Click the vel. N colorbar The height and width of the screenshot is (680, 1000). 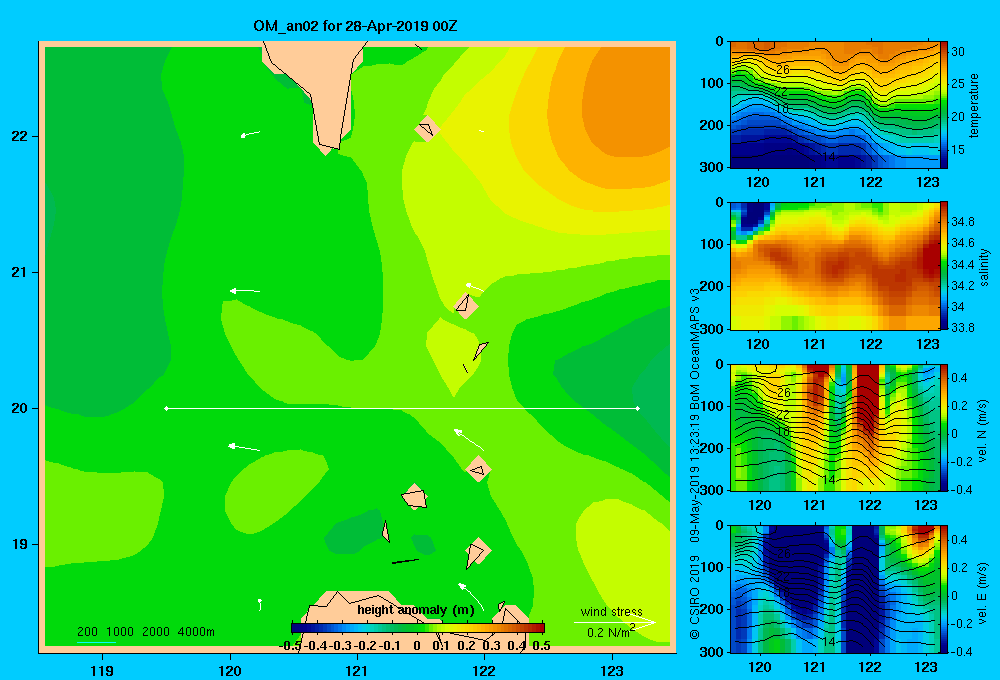pos(944,427)
